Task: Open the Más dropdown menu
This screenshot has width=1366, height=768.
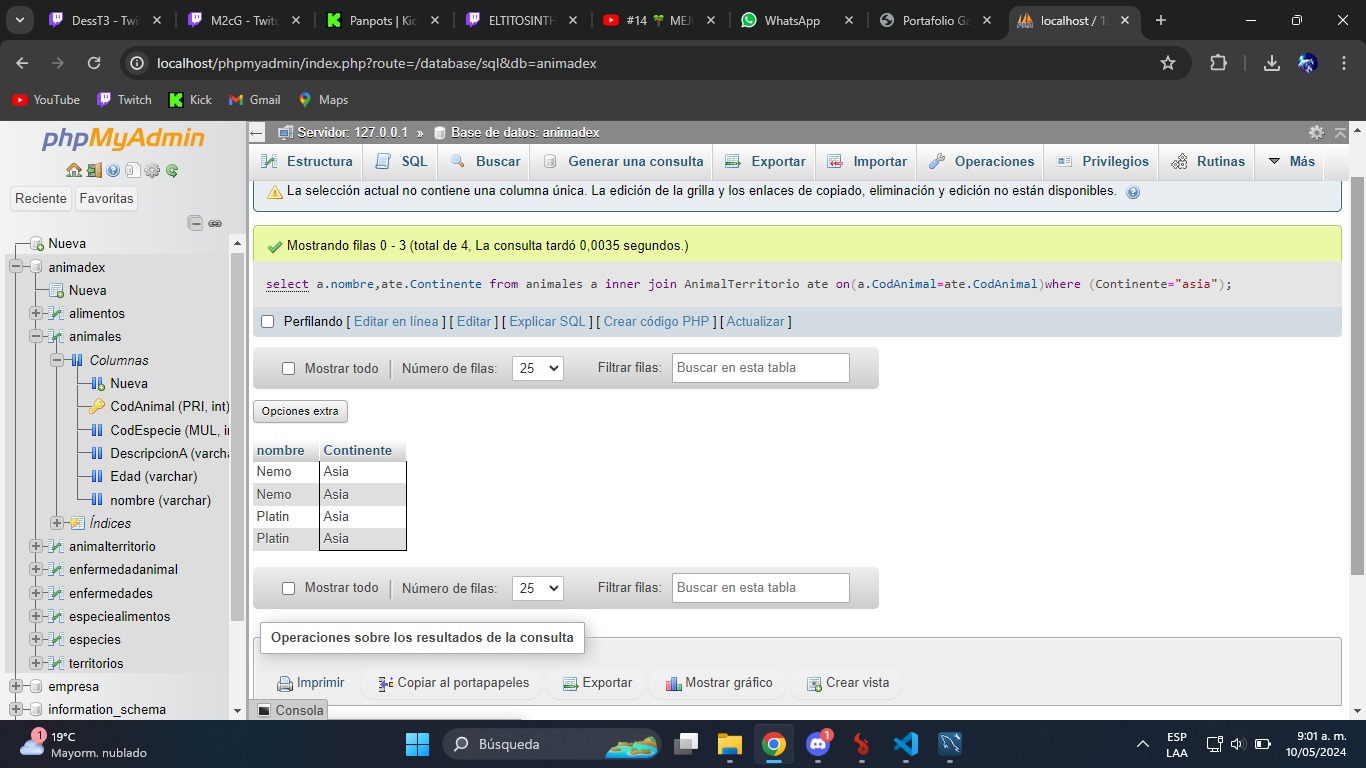Action: tap(1292, 161)
